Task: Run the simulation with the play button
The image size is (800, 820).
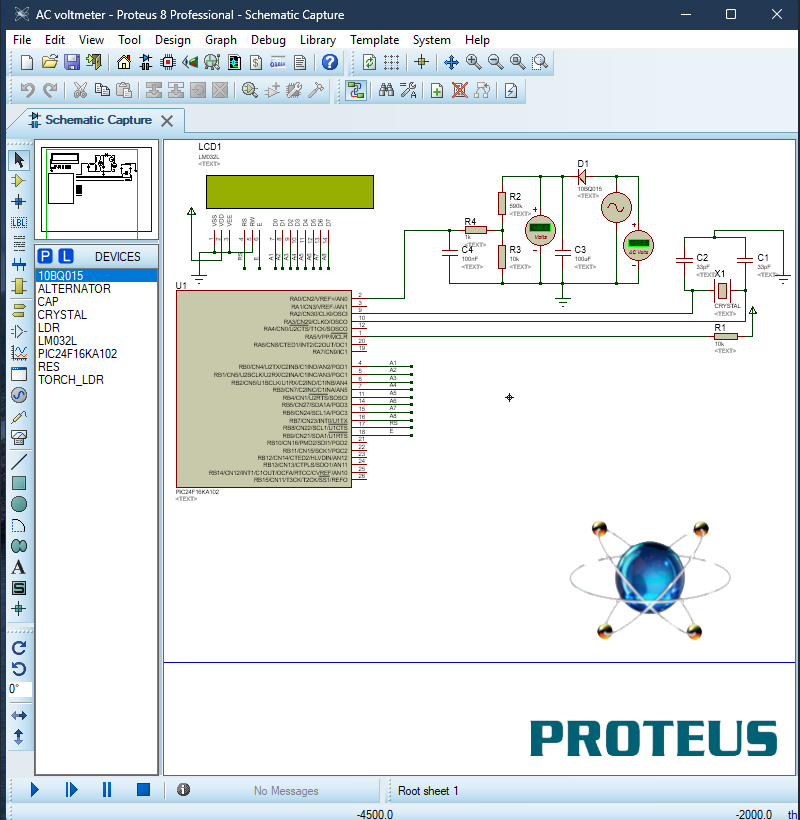Action: click(34, 789)
